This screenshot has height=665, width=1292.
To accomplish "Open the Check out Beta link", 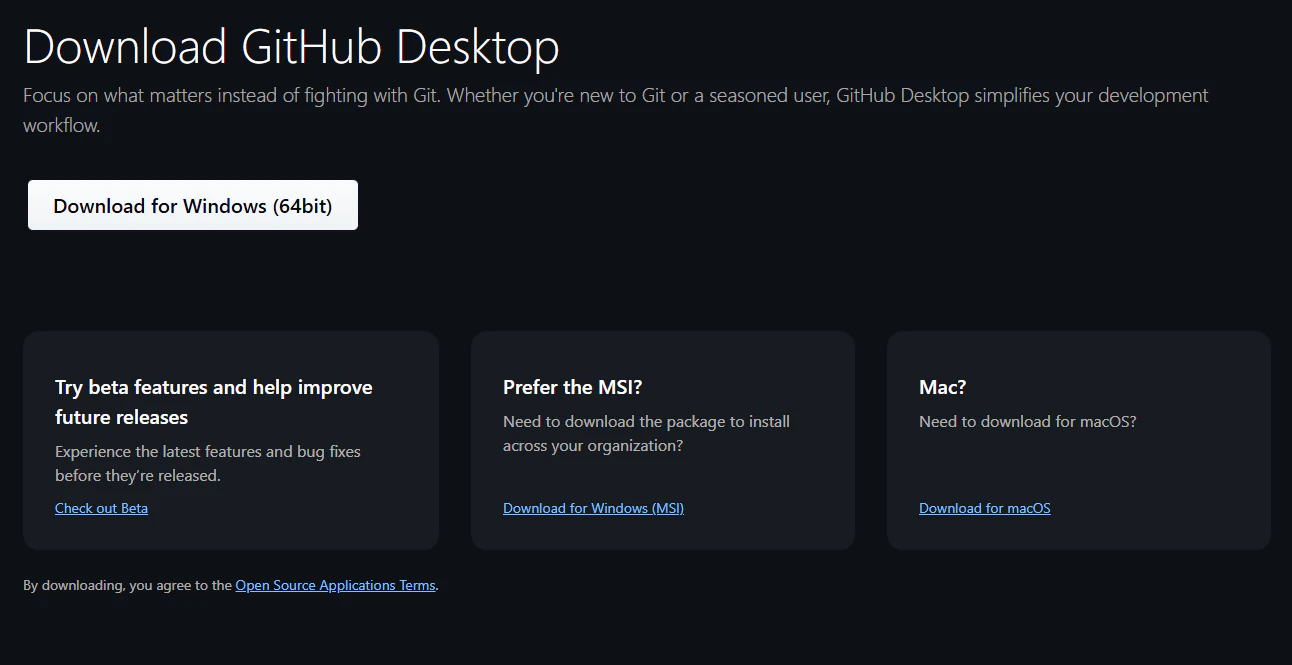I will [101, 508].
